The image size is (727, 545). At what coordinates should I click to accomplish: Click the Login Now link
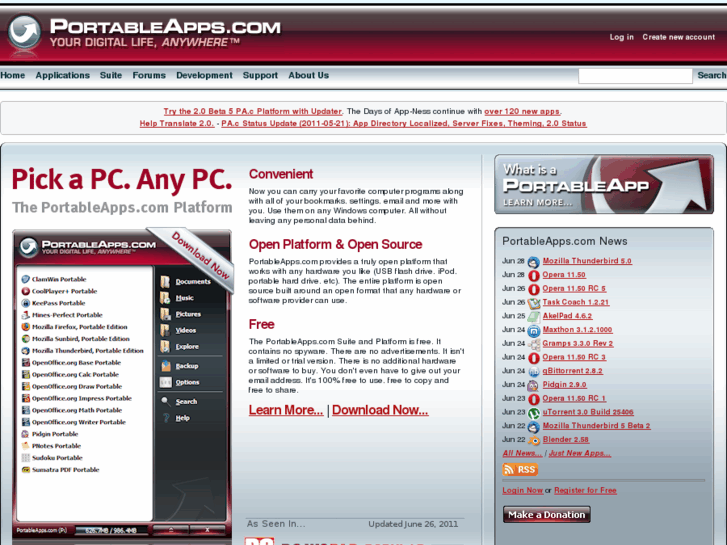[523, 490]
